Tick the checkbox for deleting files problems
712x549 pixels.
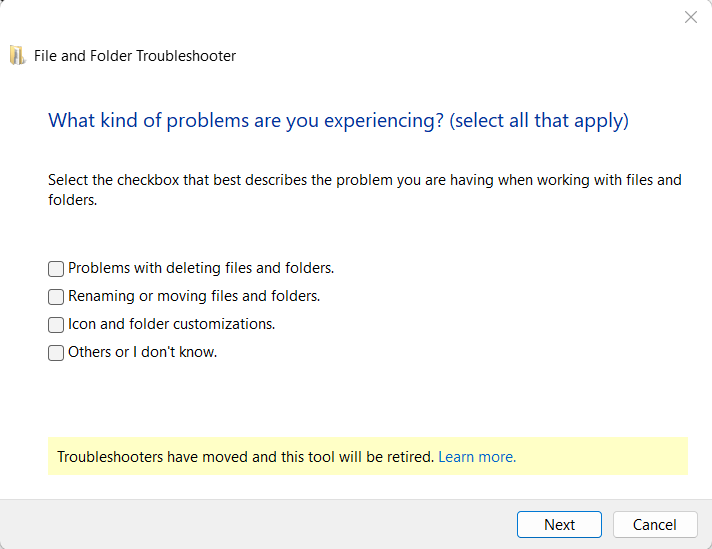click(x=56, y=269)
